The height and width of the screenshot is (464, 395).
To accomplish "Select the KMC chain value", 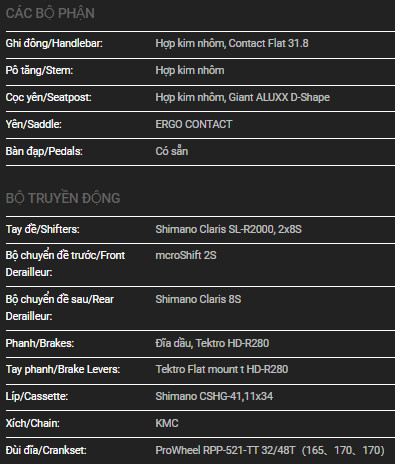I will (x=167, y=423).
